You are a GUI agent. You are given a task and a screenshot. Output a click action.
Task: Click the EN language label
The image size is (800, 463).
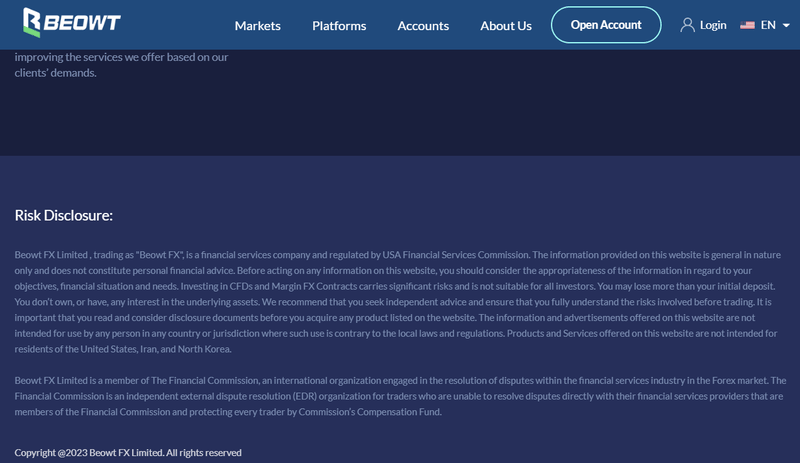(x=768, y=25)
